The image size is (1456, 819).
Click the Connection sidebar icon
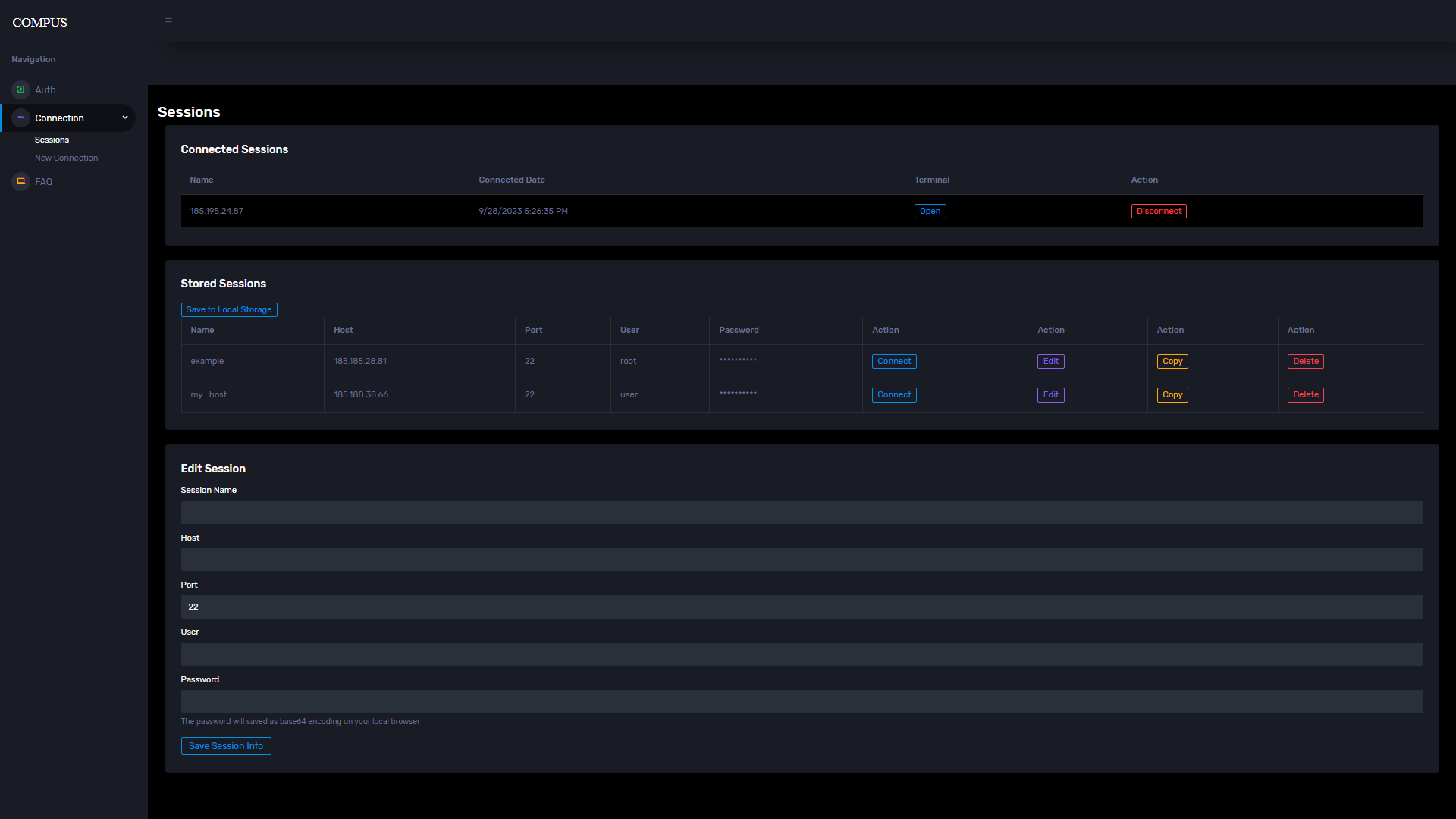click(21, 118)
